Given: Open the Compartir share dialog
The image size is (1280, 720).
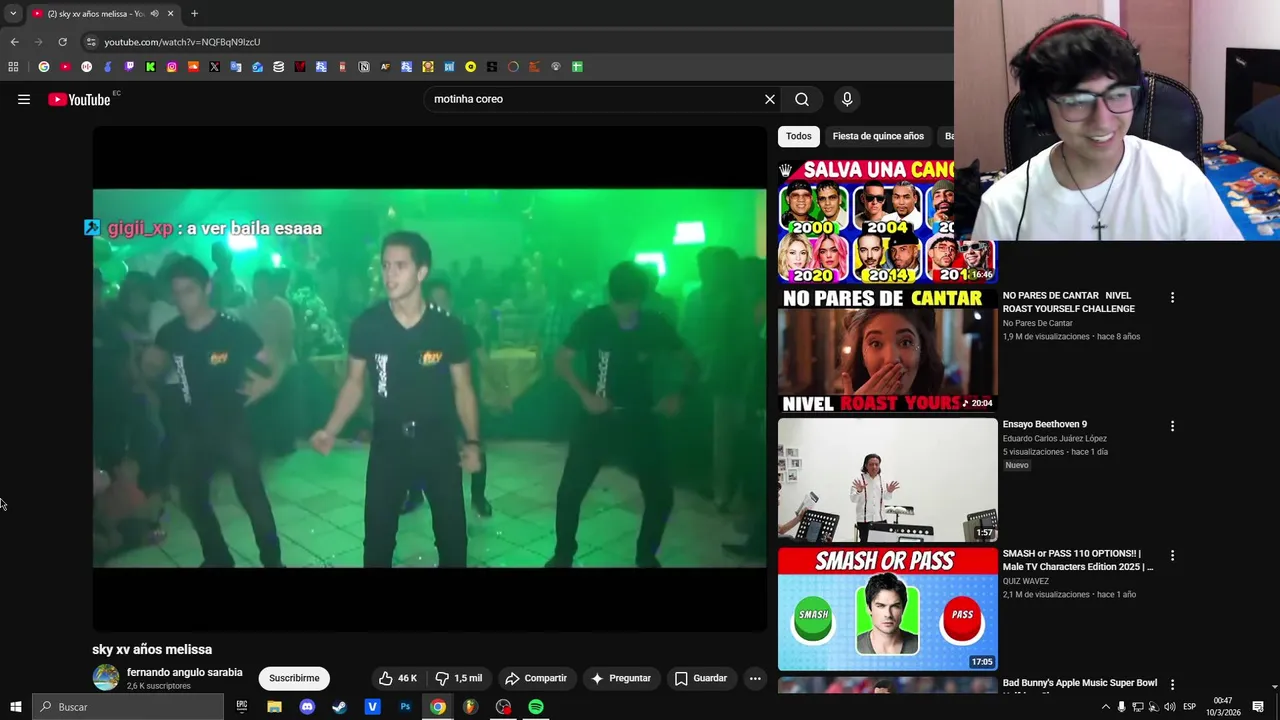Looking at the screenshot, I should click(536, 678).
